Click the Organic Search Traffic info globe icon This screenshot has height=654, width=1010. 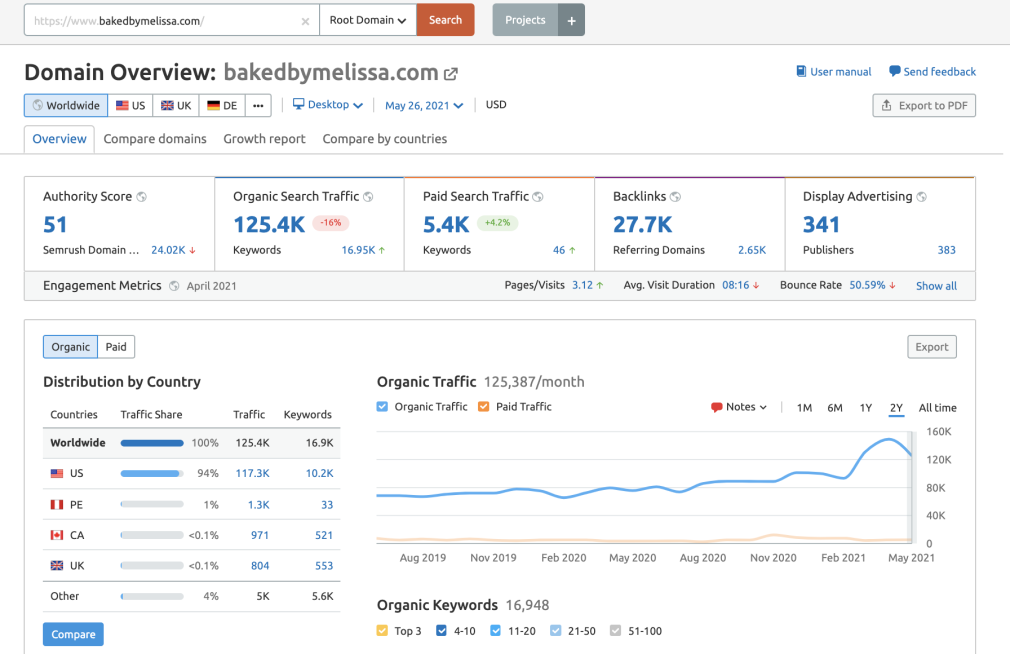(x=368, y=197)
